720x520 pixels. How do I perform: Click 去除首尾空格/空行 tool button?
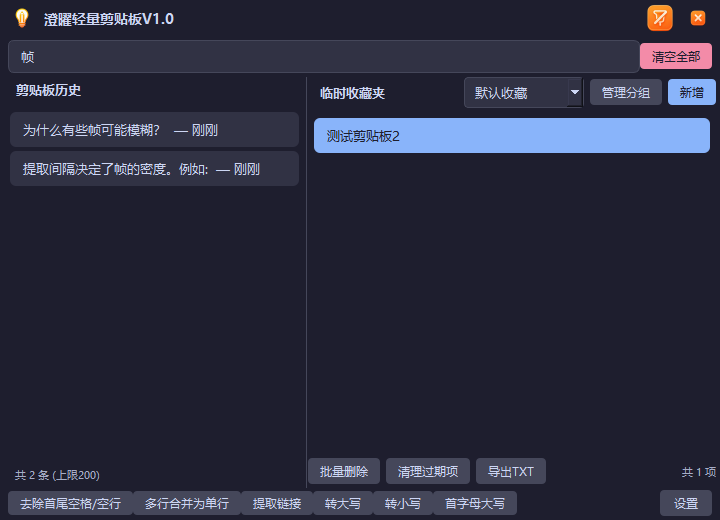70,503
